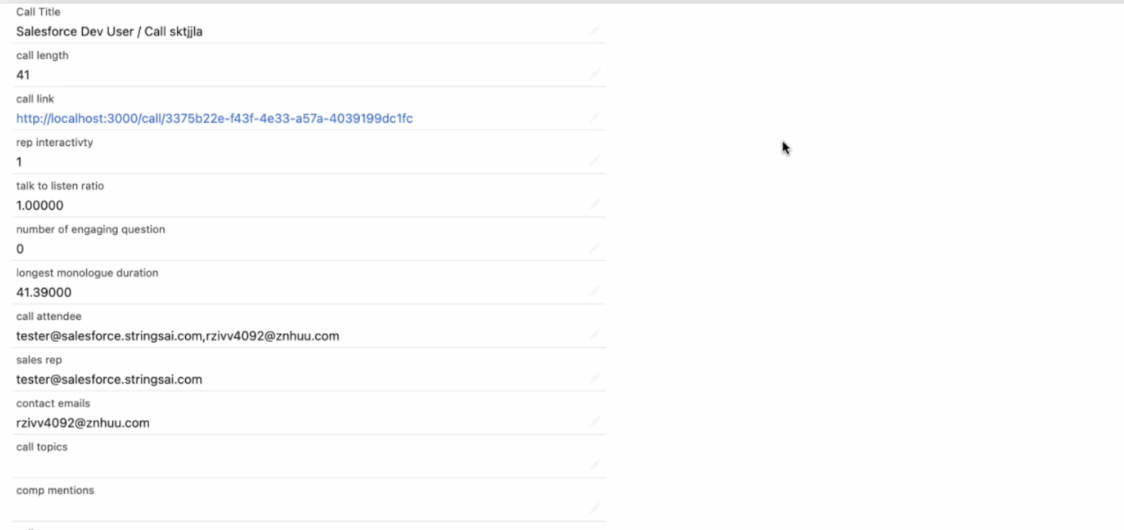Image resolution: width=1124 pixels, height=530 pixels.
Task: Click the 'comp mentions' field label
Action: [55, 491]
